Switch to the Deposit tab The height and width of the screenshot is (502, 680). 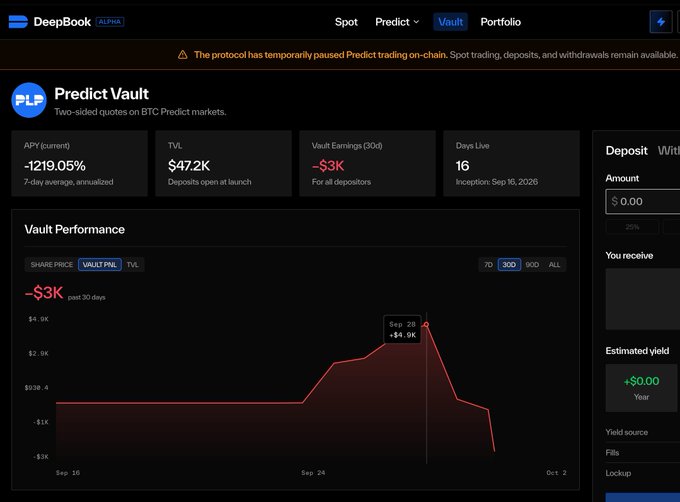(626, 150)
